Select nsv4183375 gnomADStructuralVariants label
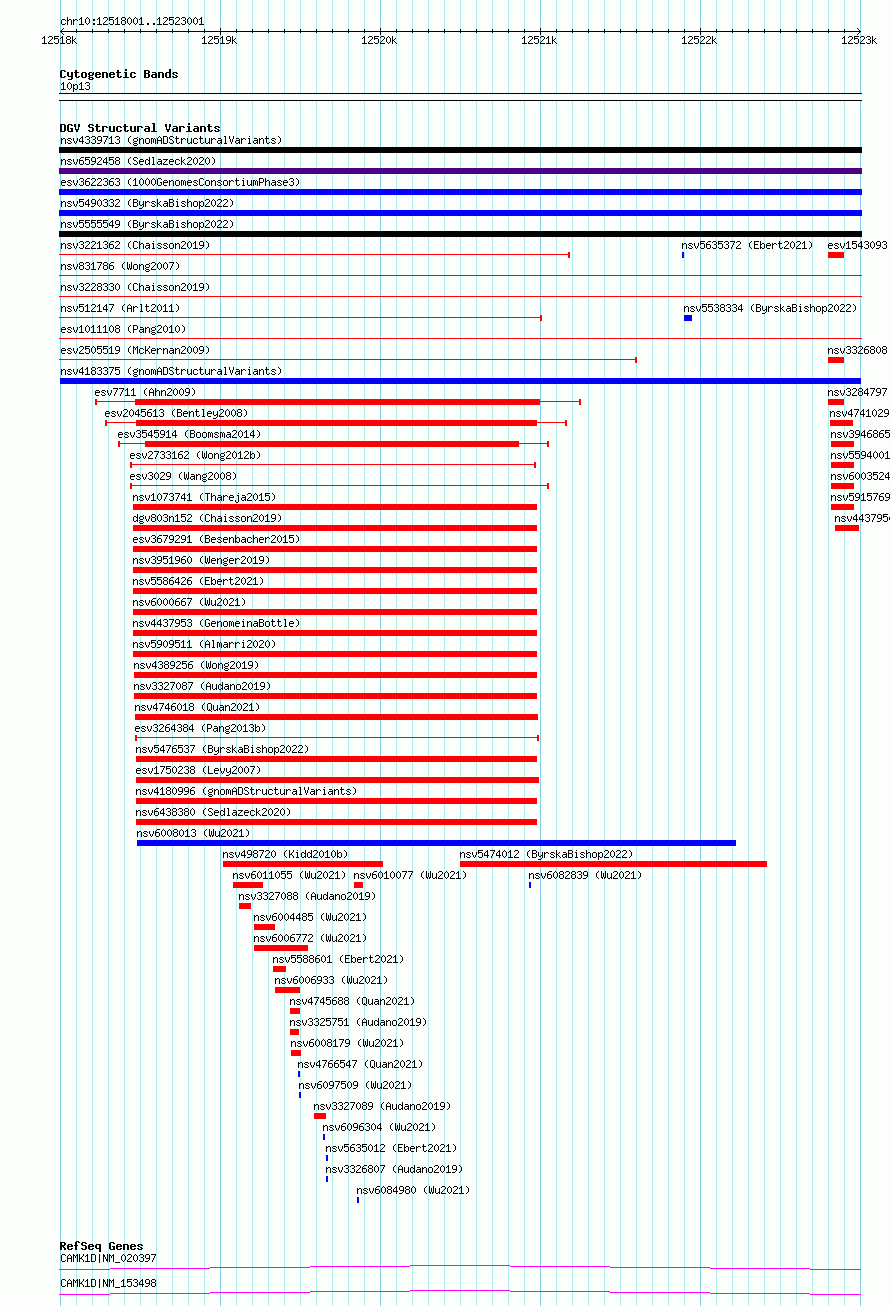Image resolution: width=890 pixels, height=1306 pixels. tap(170, 371)
